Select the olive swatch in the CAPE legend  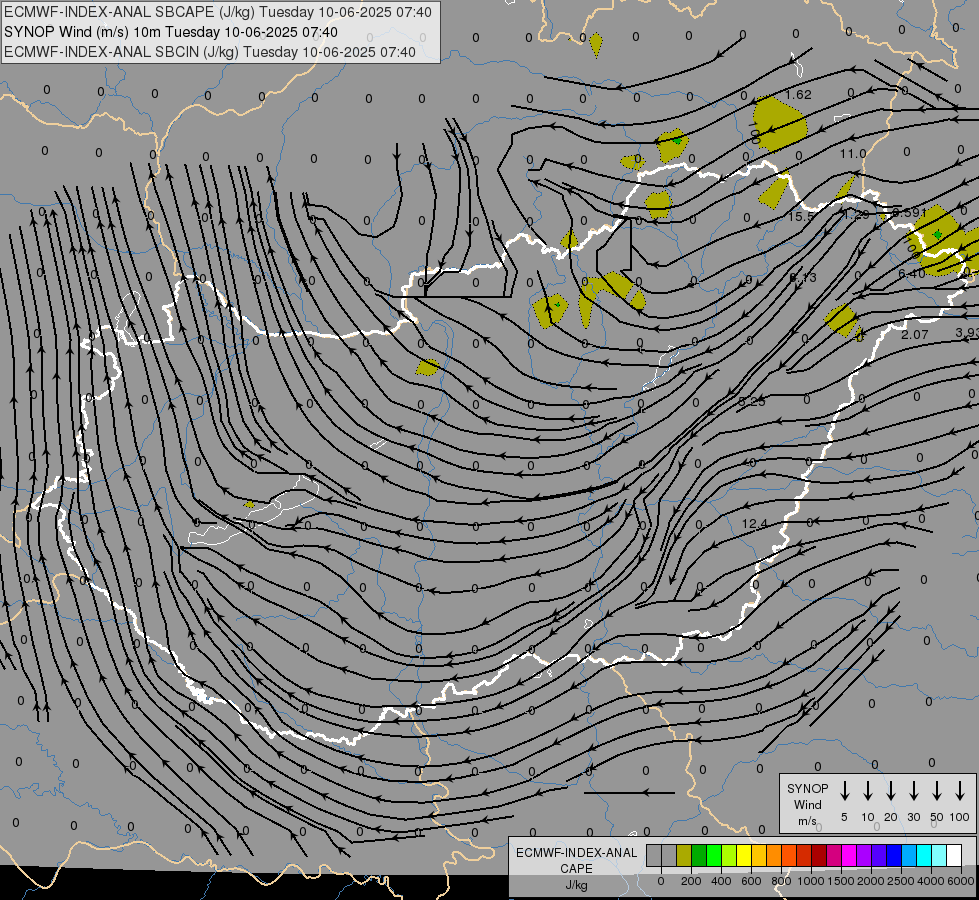[684, 855]
